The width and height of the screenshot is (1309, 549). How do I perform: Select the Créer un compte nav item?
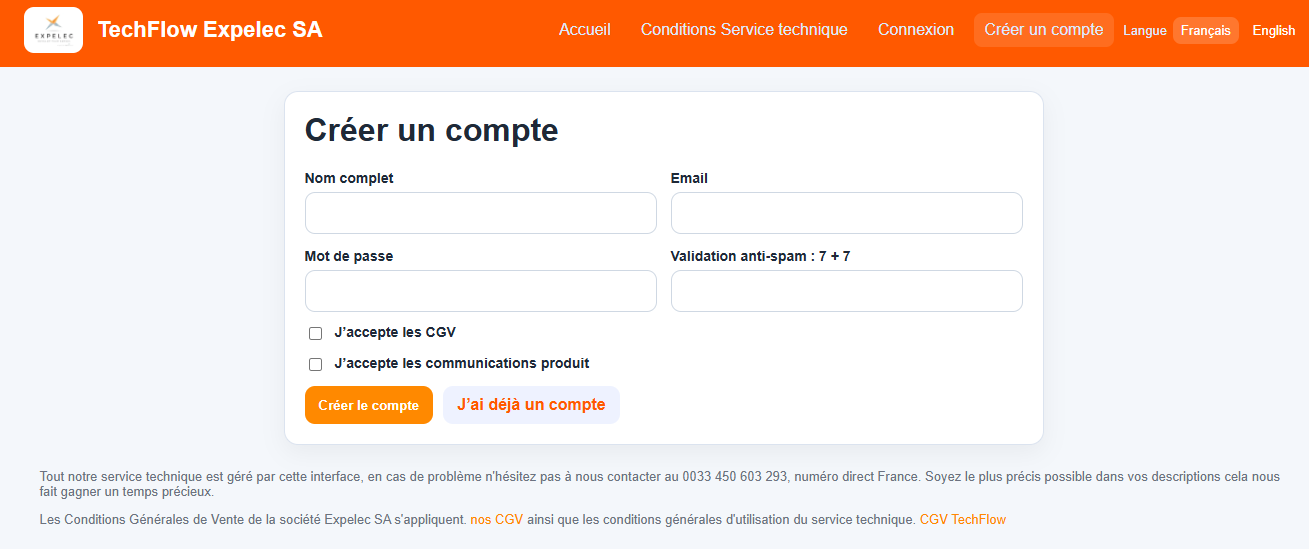point(1044,30)
